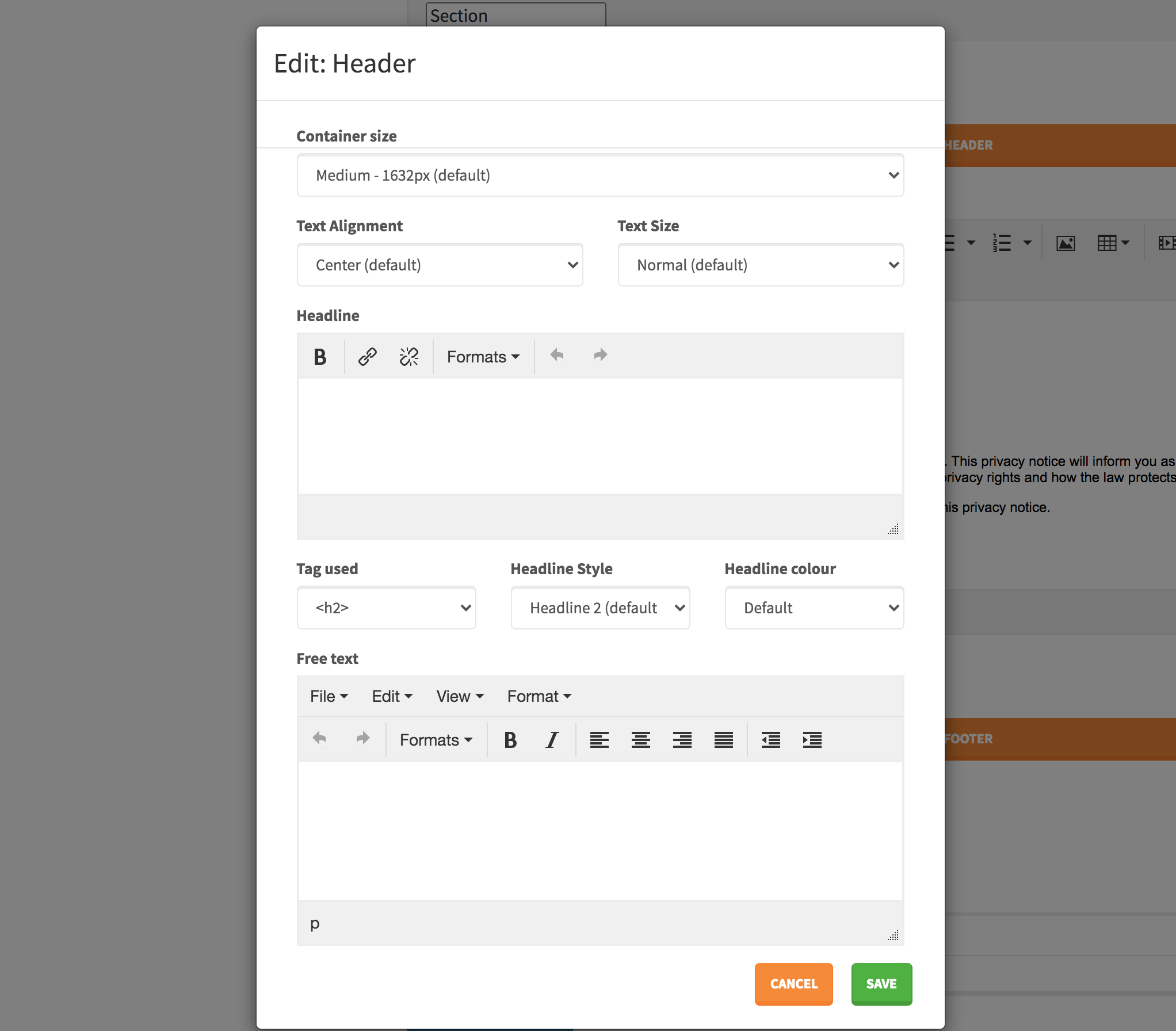Toggle italic in the Free text editor

tap(551, 740)
